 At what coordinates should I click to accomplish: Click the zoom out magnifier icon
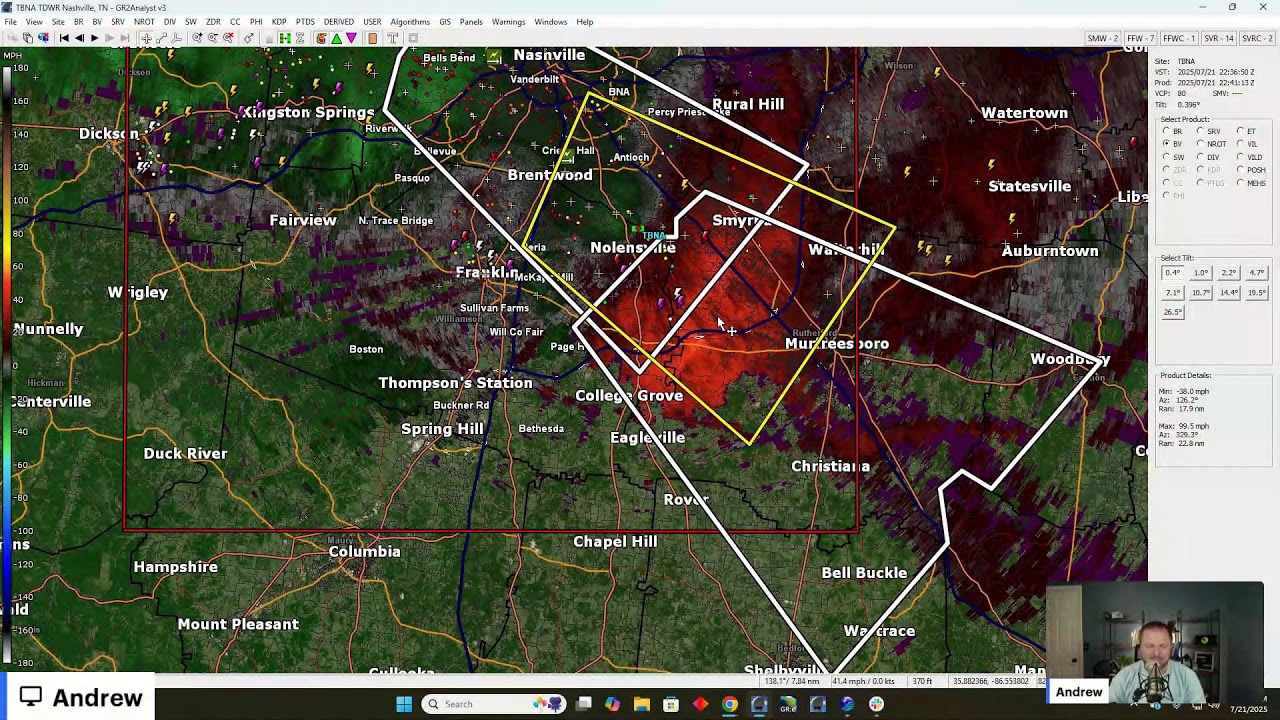[213, 38]
